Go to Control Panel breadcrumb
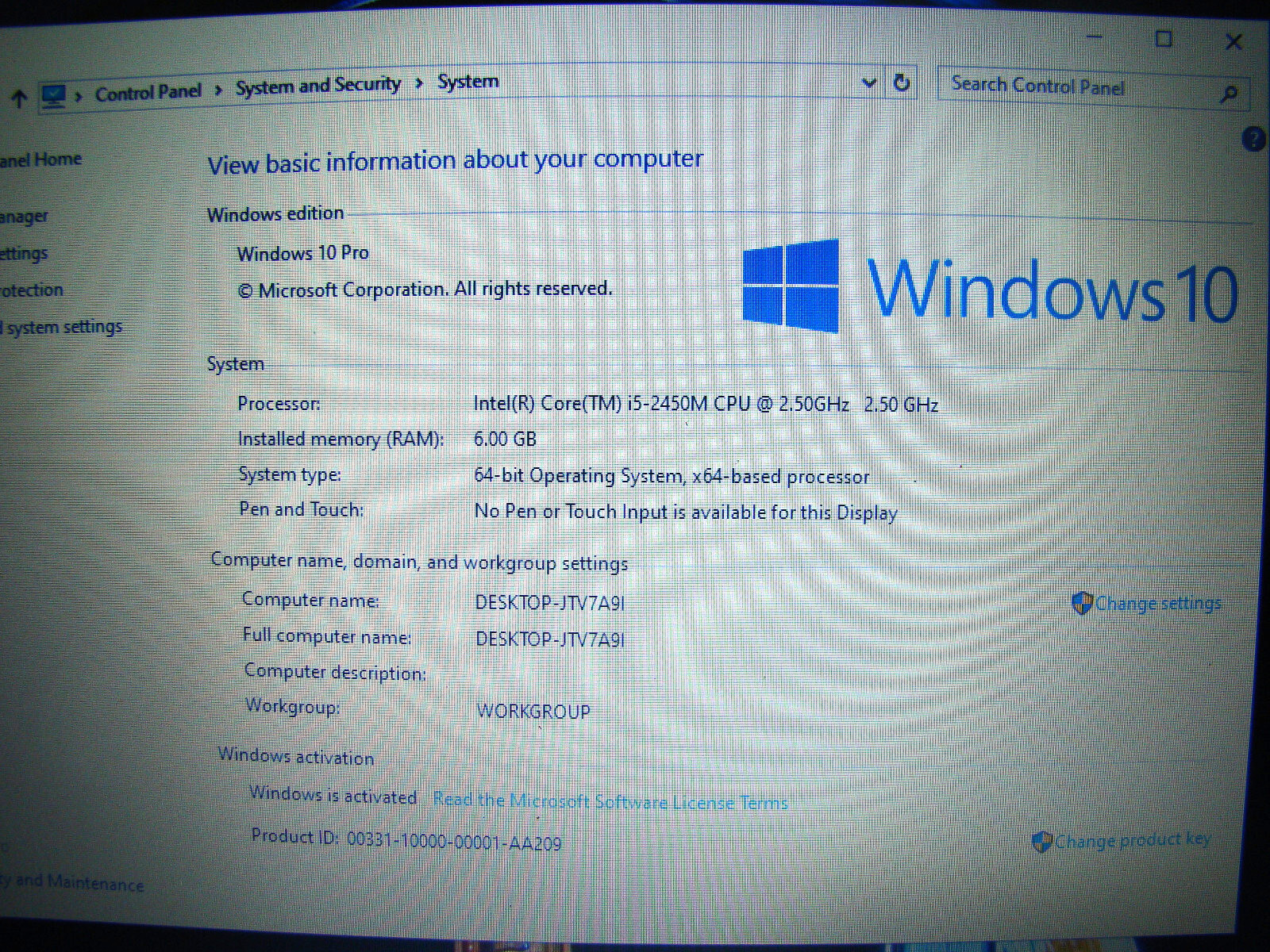 click(148, 92)
